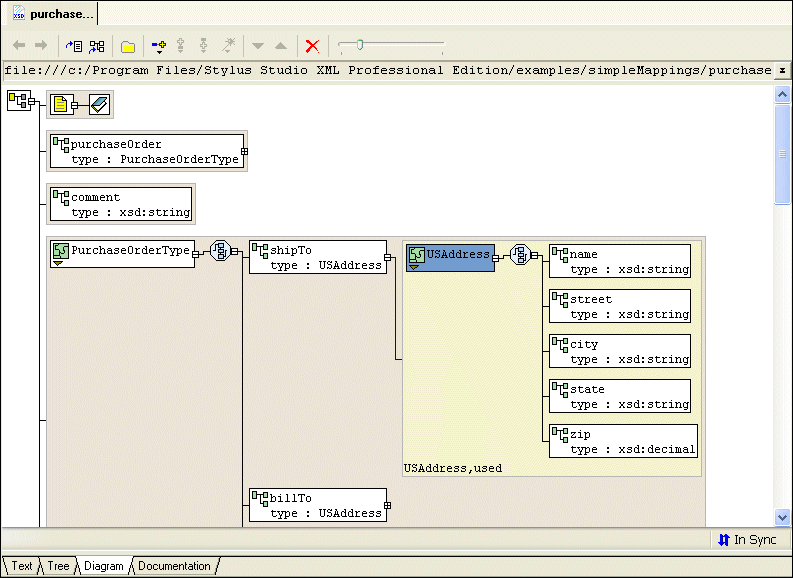Click the book documentation icon in diagram
This screenshot has height=578, width=793.
point(99,104)
